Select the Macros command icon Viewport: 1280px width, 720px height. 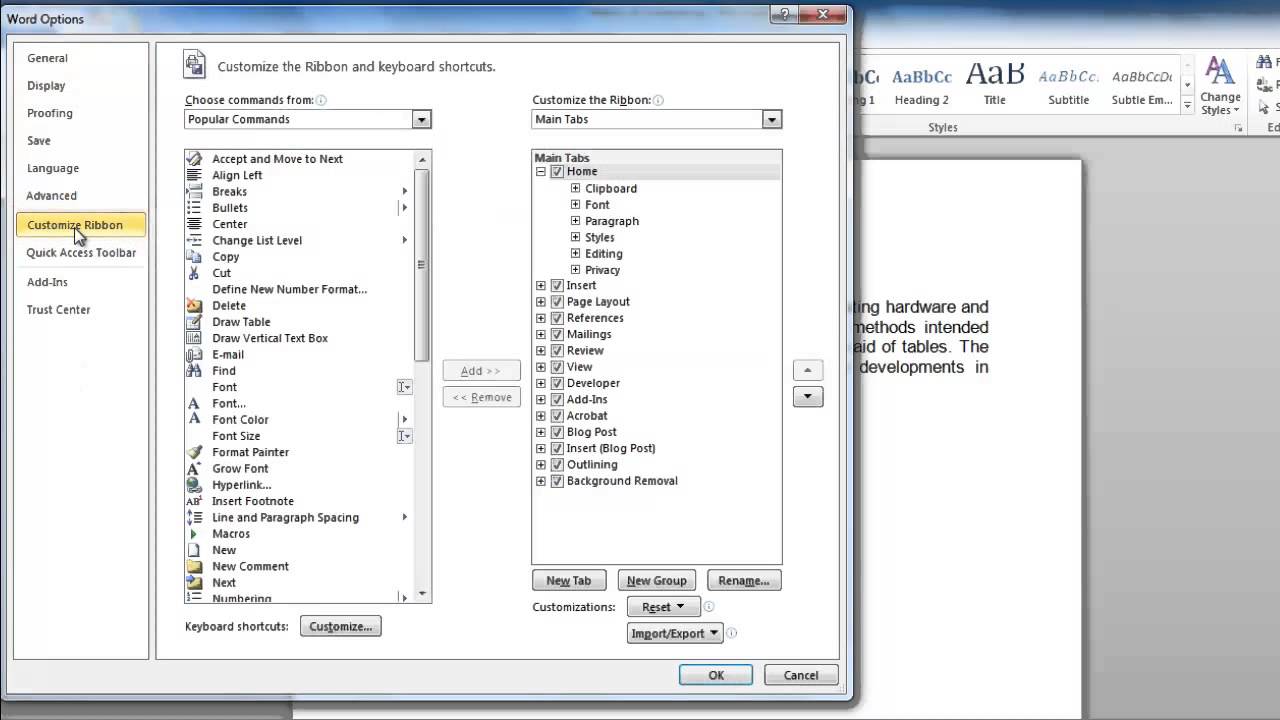coord(194,534)
